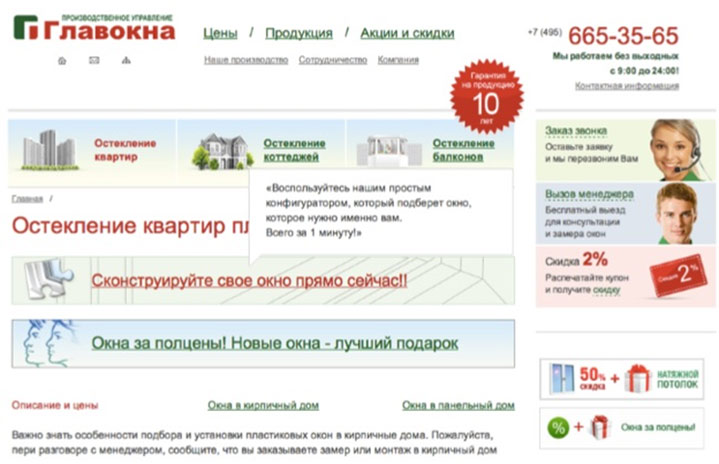
Task: Click the phone number 665-35-65
Action: click(x=623, y=36)
